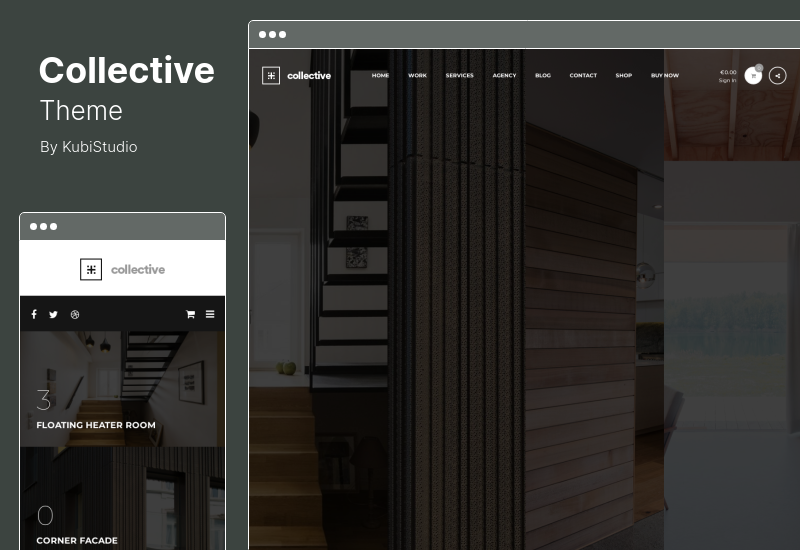Click the Collective title heading
The height and width of the screenshot is (550, 800).
pyautogui.click(x=127, y=70)
